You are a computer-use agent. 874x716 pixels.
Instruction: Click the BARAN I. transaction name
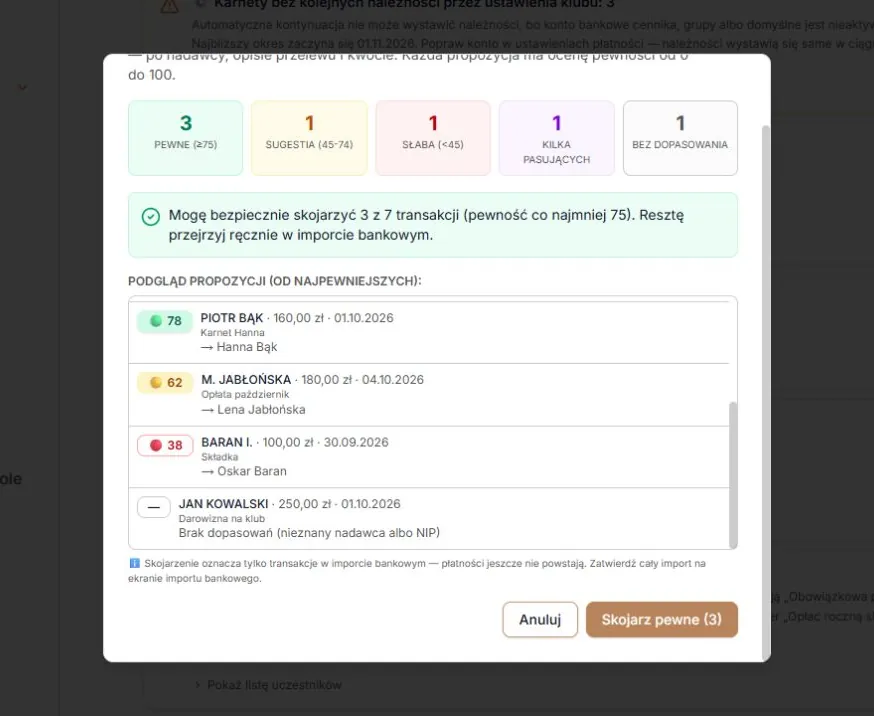(227, 442)
